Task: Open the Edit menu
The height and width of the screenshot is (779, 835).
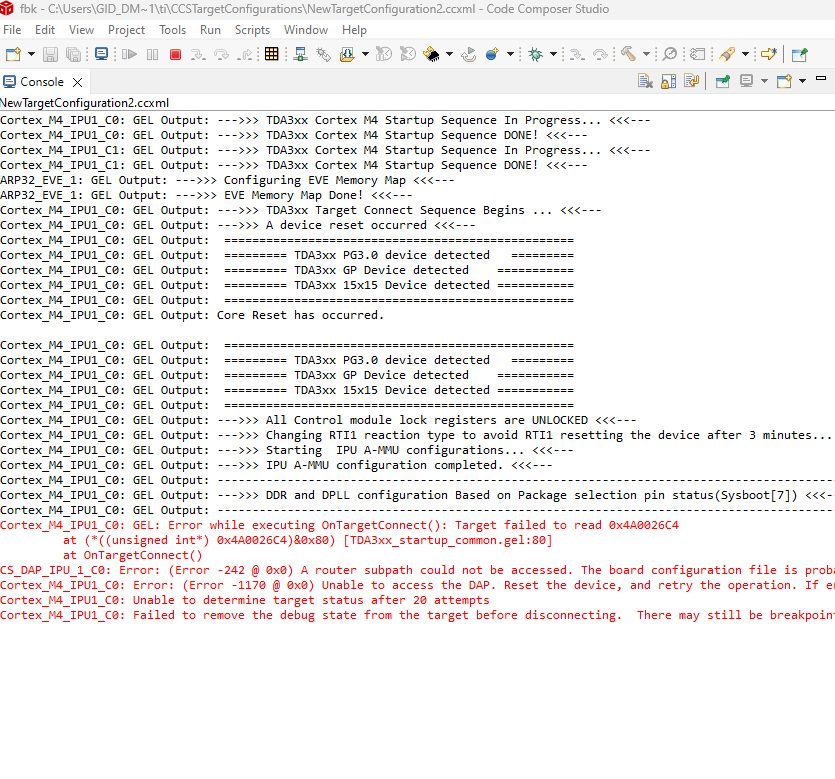Action: [x=45, y=30]
